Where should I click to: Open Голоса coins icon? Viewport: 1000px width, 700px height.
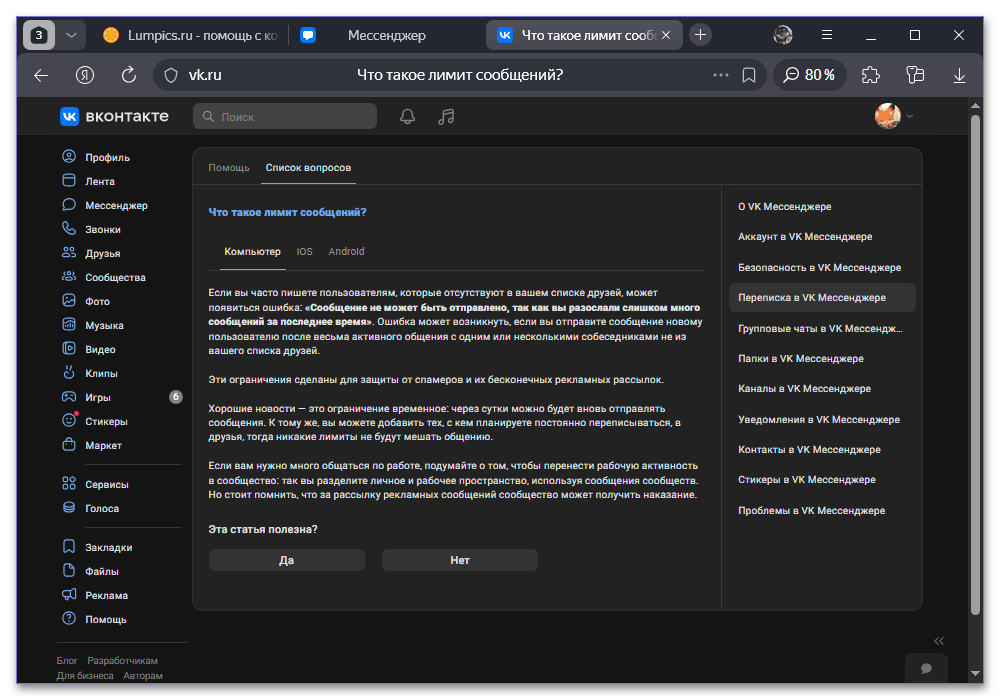pyautogui.click(x=69, y=507)
